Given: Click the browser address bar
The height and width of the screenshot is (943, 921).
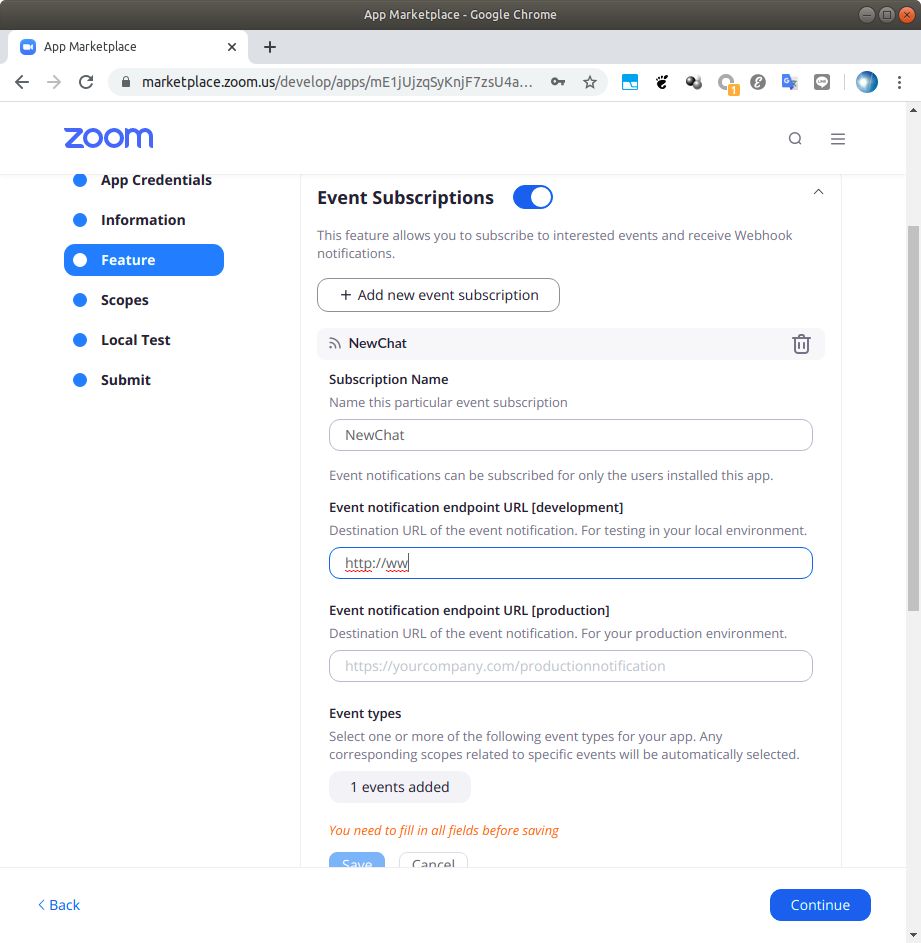Looking at the screenshot, I should click(x=337, y=82).
